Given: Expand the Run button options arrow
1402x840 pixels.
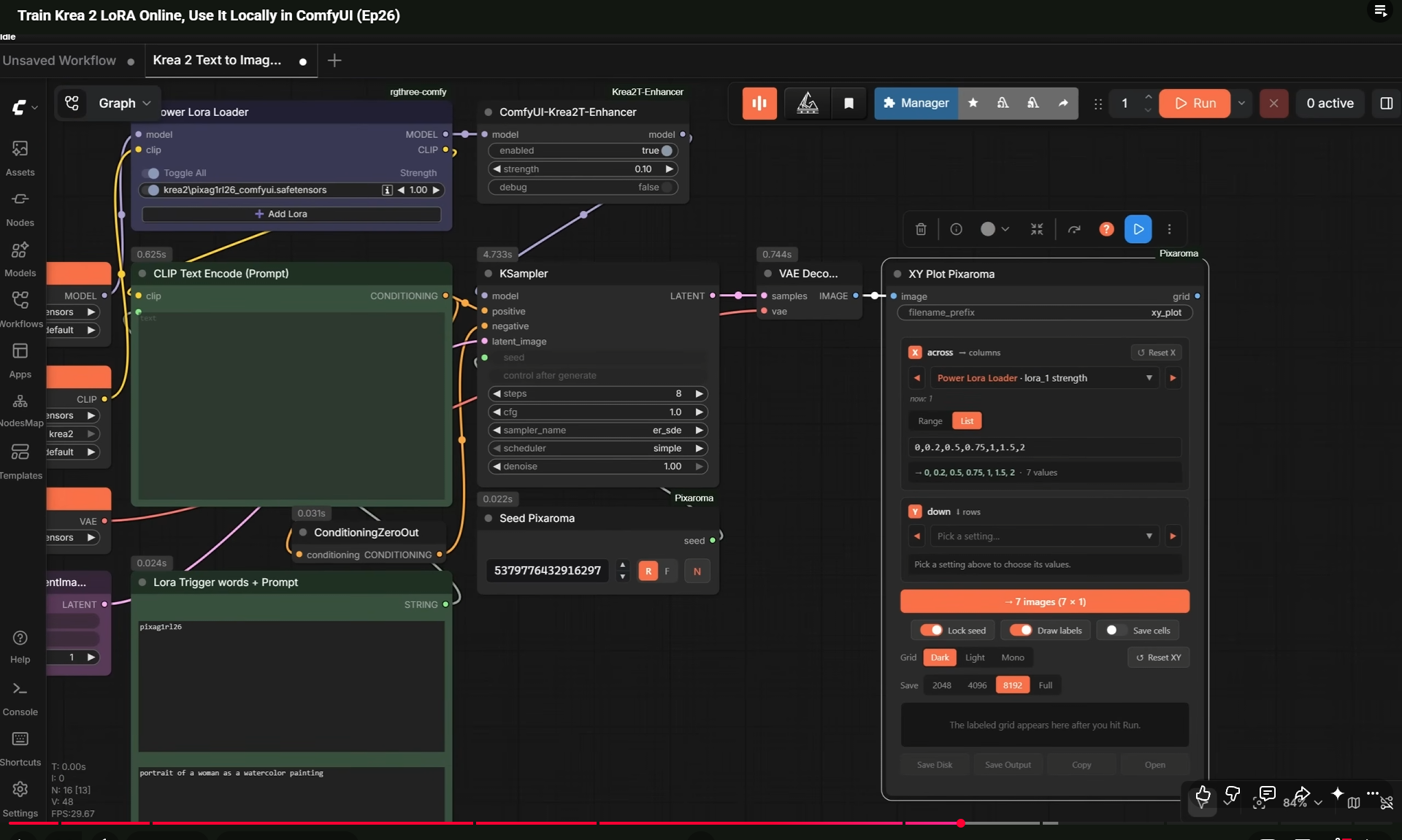Looking at the screenshot, I should pyautogui.click(x=1241, y=104).
